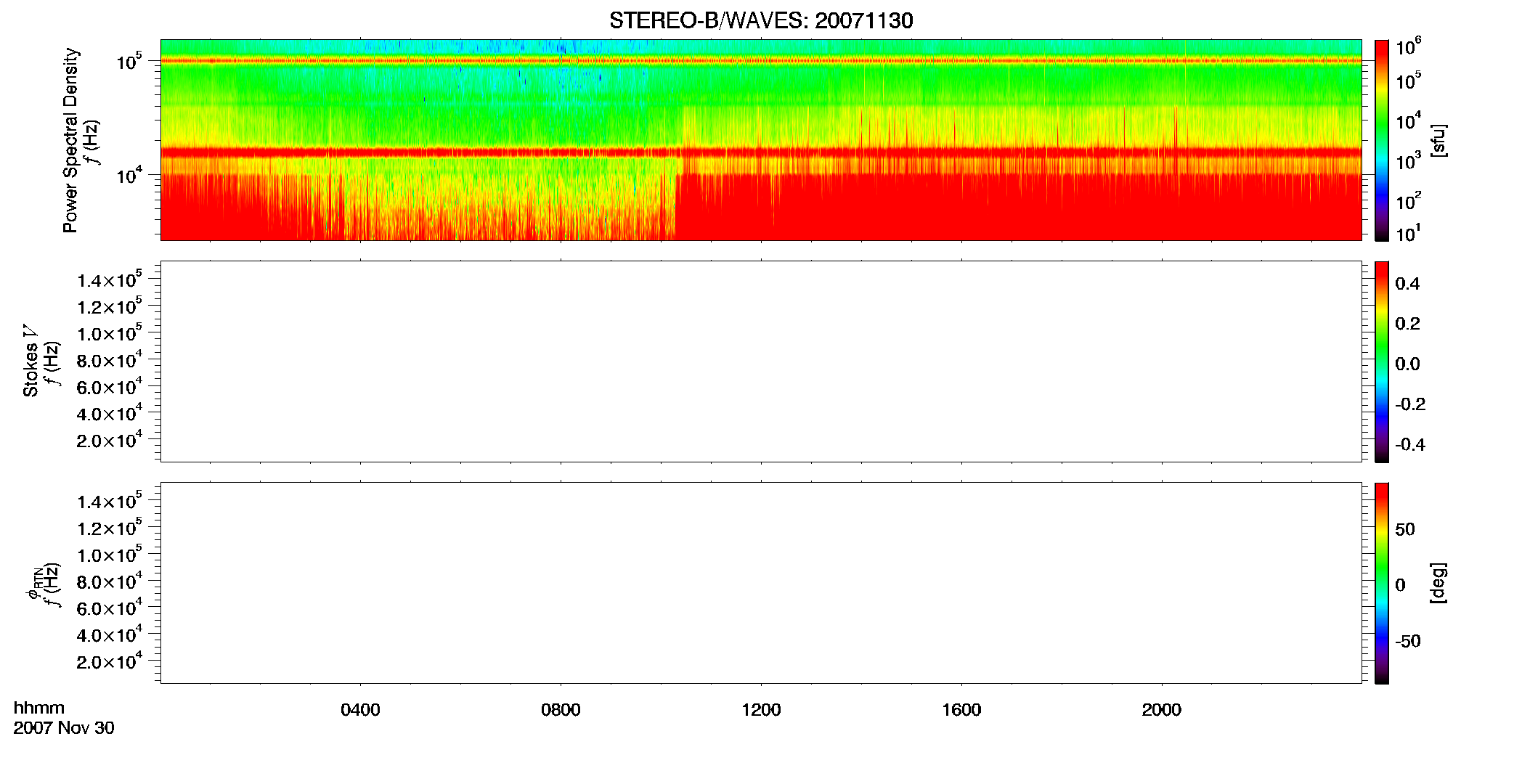The height and width of the screenshot is (784, 1522).
Task: Click the Stokes V color bar
Action: pyautogui.click(x=1382, y=362)
